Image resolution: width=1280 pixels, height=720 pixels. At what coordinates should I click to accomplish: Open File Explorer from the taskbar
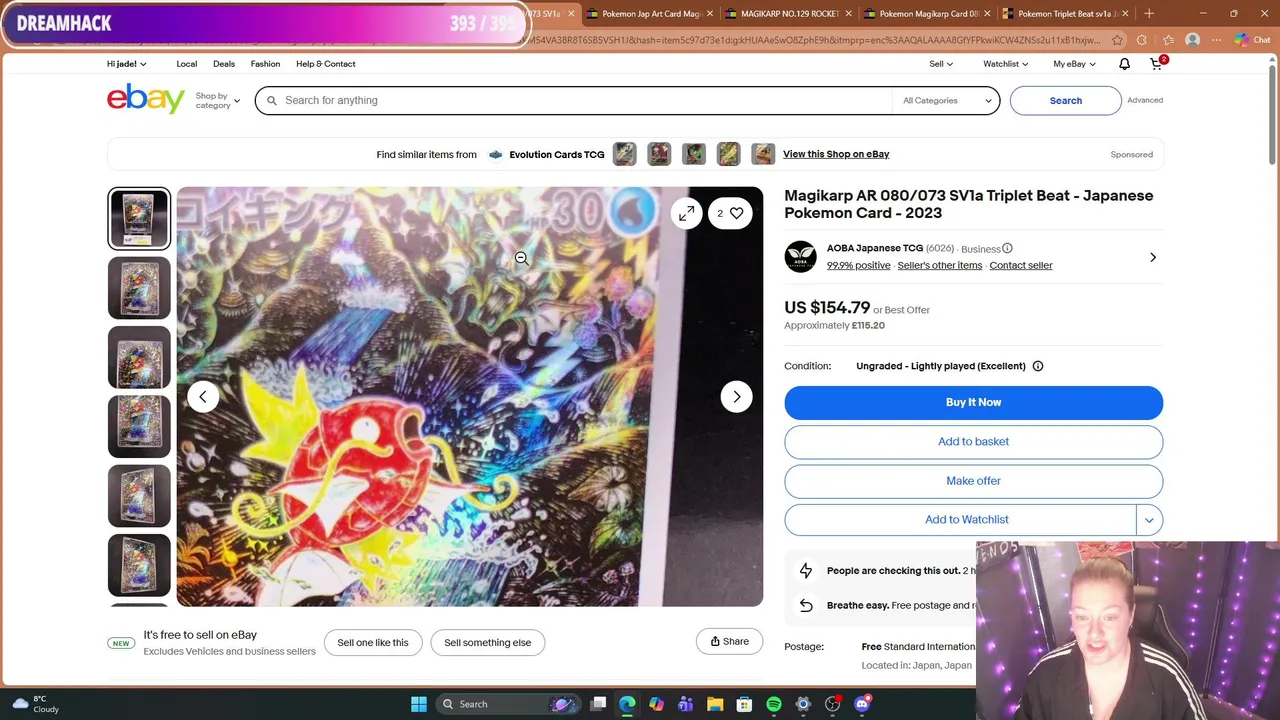(715, 704)
